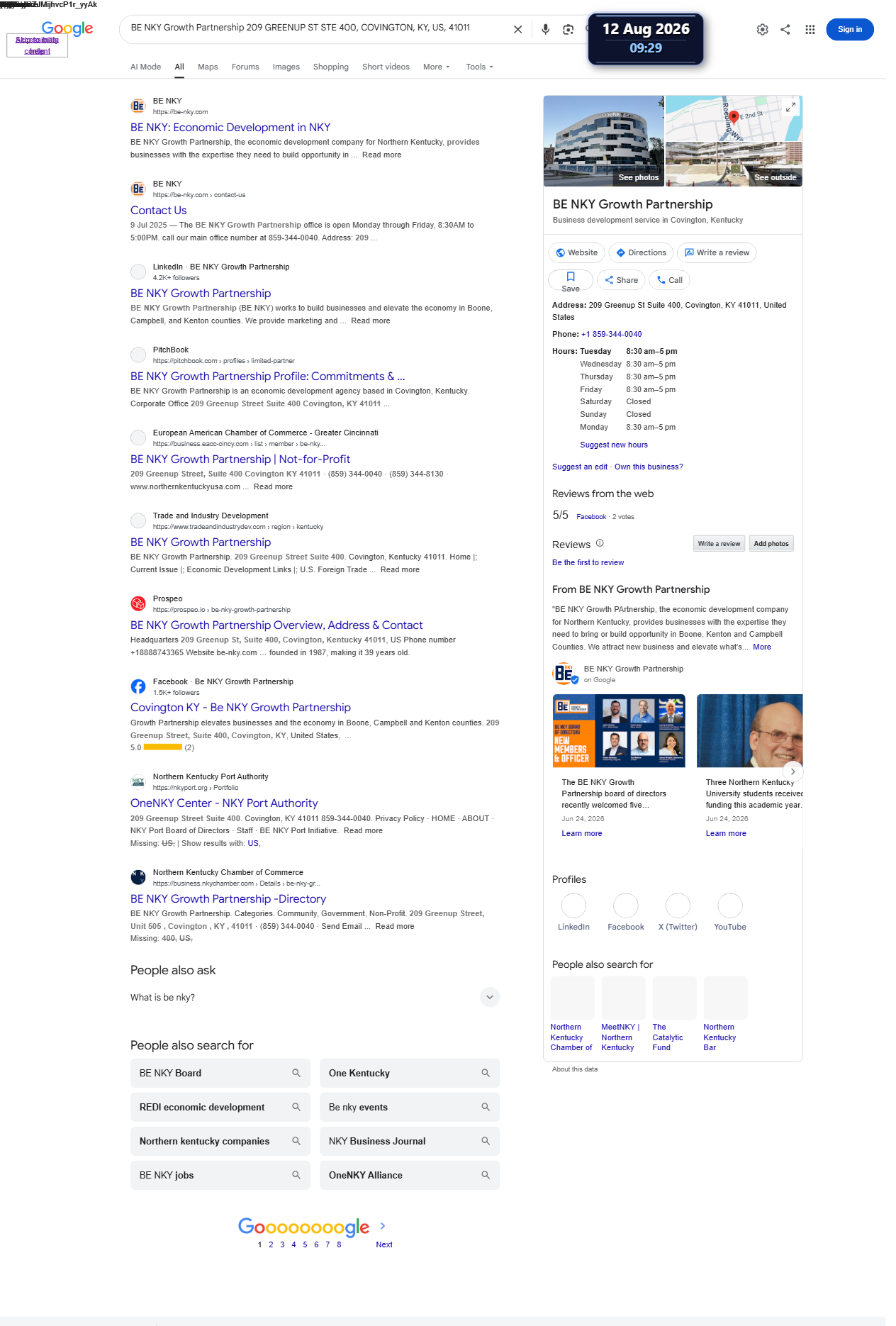
Task: Open Google apps grid icon
Action: 810,29
